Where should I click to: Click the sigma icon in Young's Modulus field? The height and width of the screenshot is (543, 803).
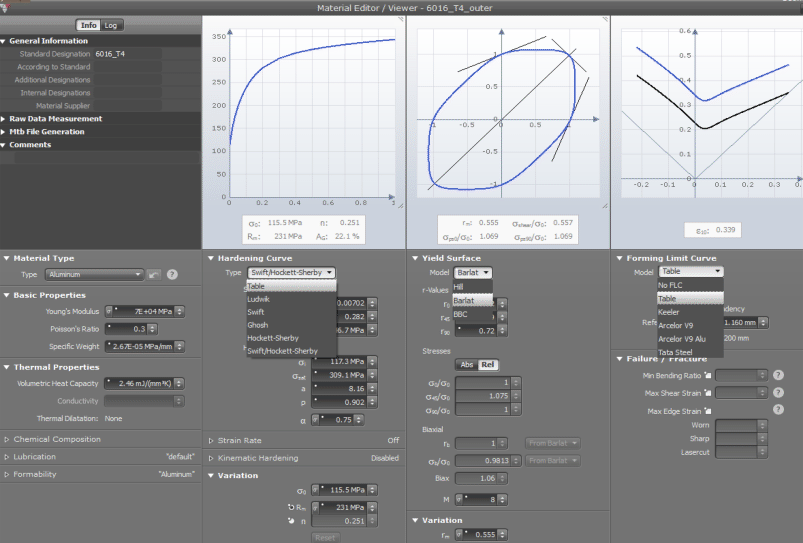(111, 310)
